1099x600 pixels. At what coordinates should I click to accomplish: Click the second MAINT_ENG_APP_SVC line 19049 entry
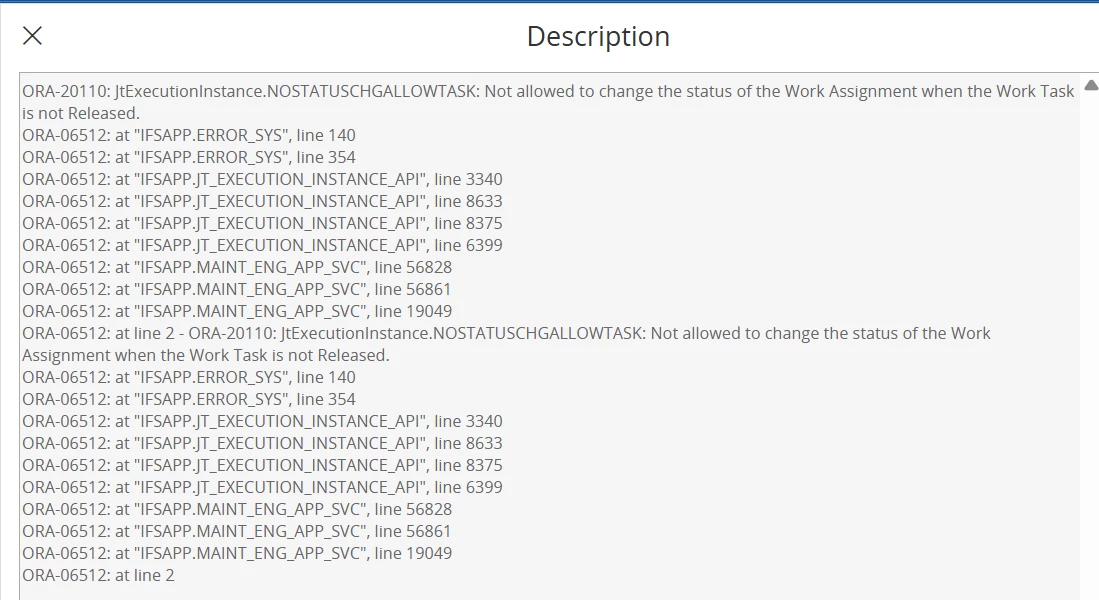click(237, 553)
